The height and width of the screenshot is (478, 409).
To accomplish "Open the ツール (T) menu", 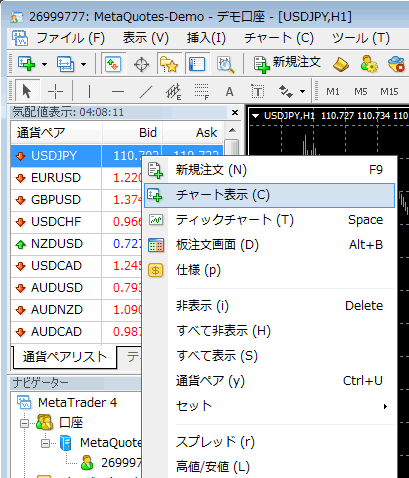I will (x=361, y=38).
